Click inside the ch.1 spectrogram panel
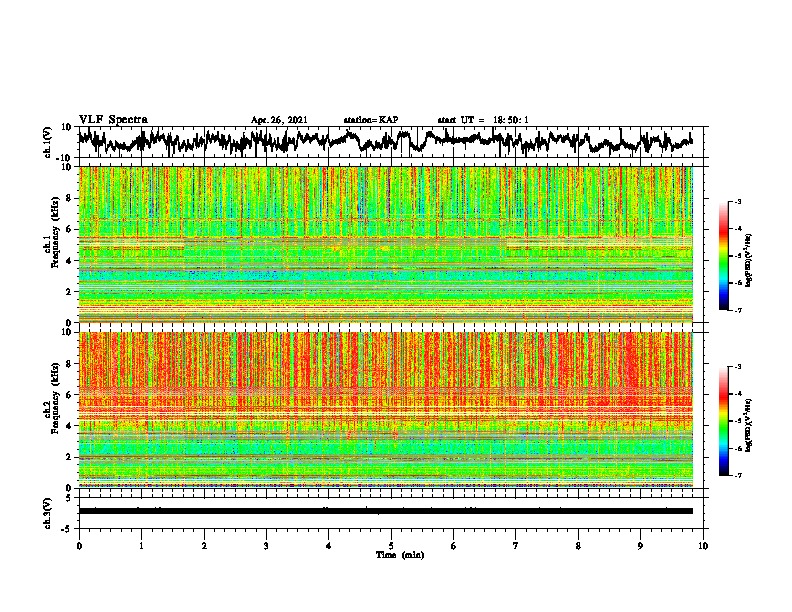The height and width of the screenshot is (612, 792). coord(386,244)
